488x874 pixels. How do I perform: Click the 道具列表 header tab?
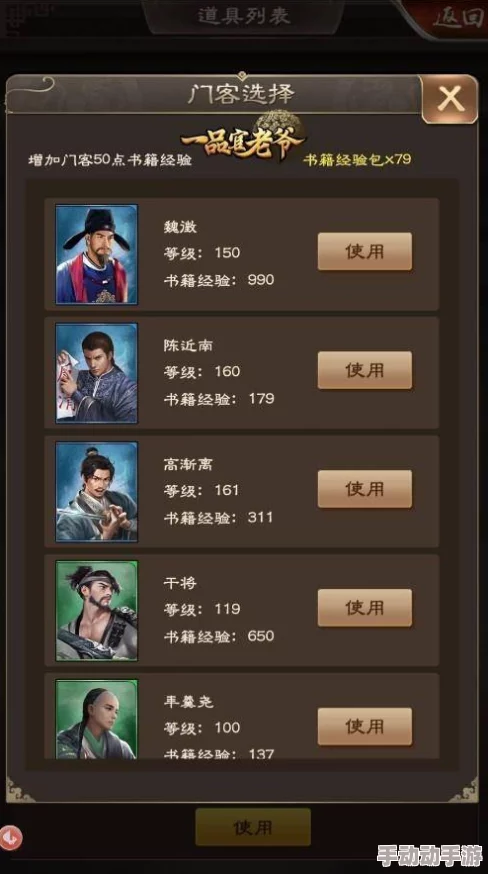tap(244, 16)
